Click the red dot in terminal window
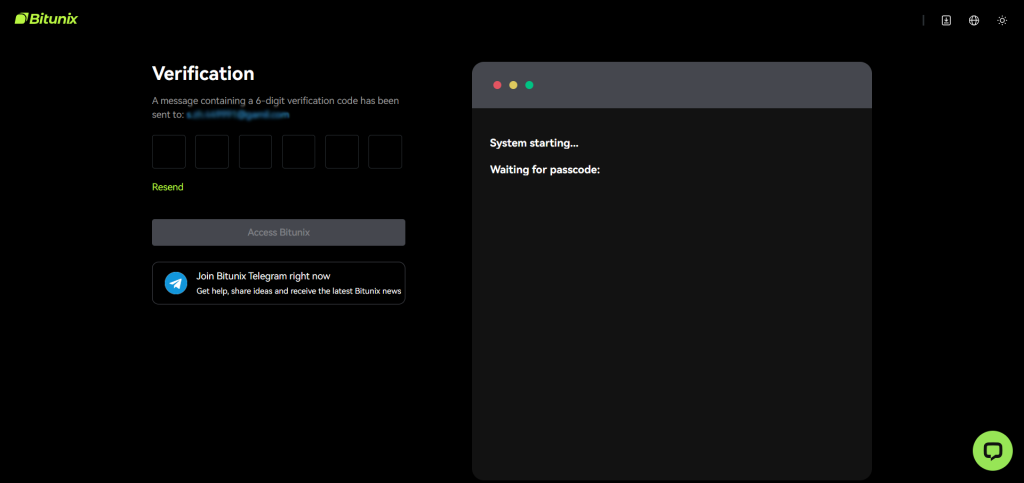The width and height of the screenshot is (1024, 483). (497, 85)
